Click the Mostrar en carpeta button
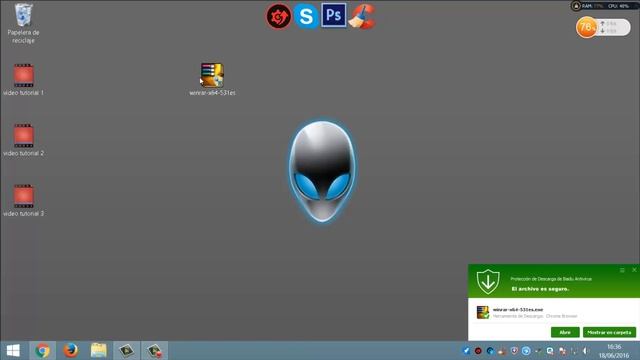The image size is (640, 360). click(x=609, y=332)
